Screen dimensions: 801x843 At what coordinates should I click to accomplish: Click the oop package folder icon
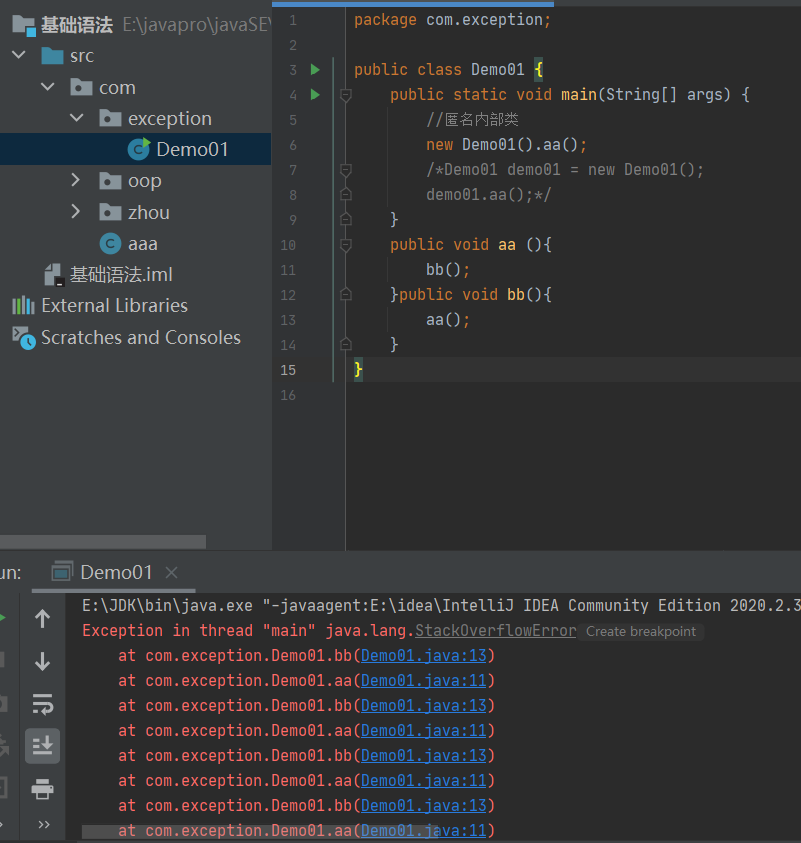pyautogui.click(x=110, y=181)
